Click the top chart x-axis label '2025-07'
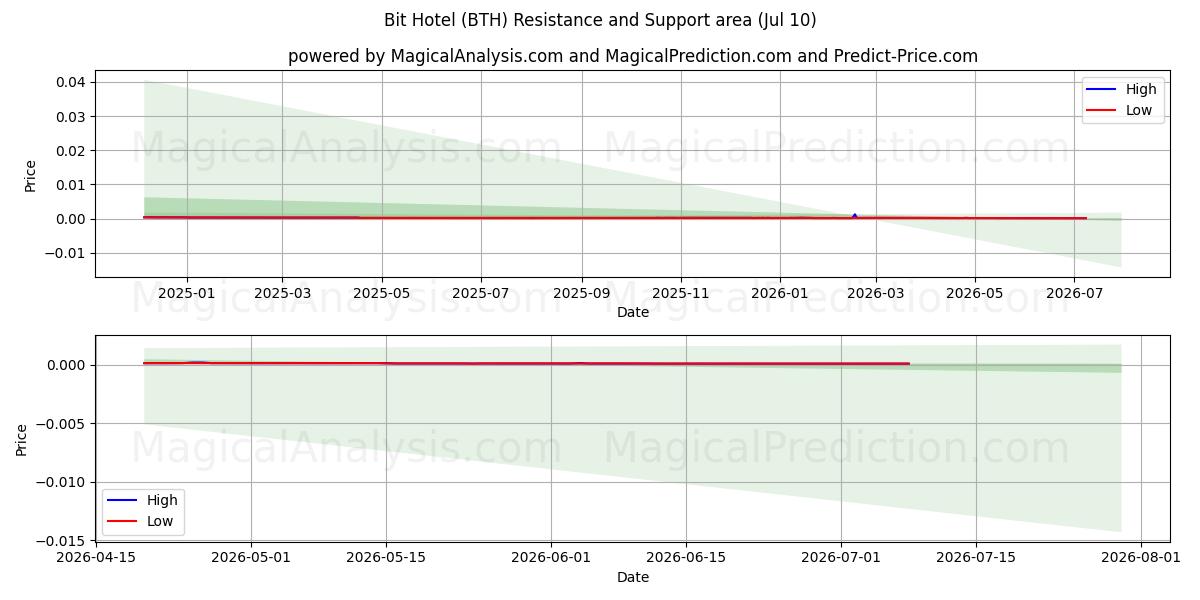Screen dimensions: 1200x600 point(481,294)
